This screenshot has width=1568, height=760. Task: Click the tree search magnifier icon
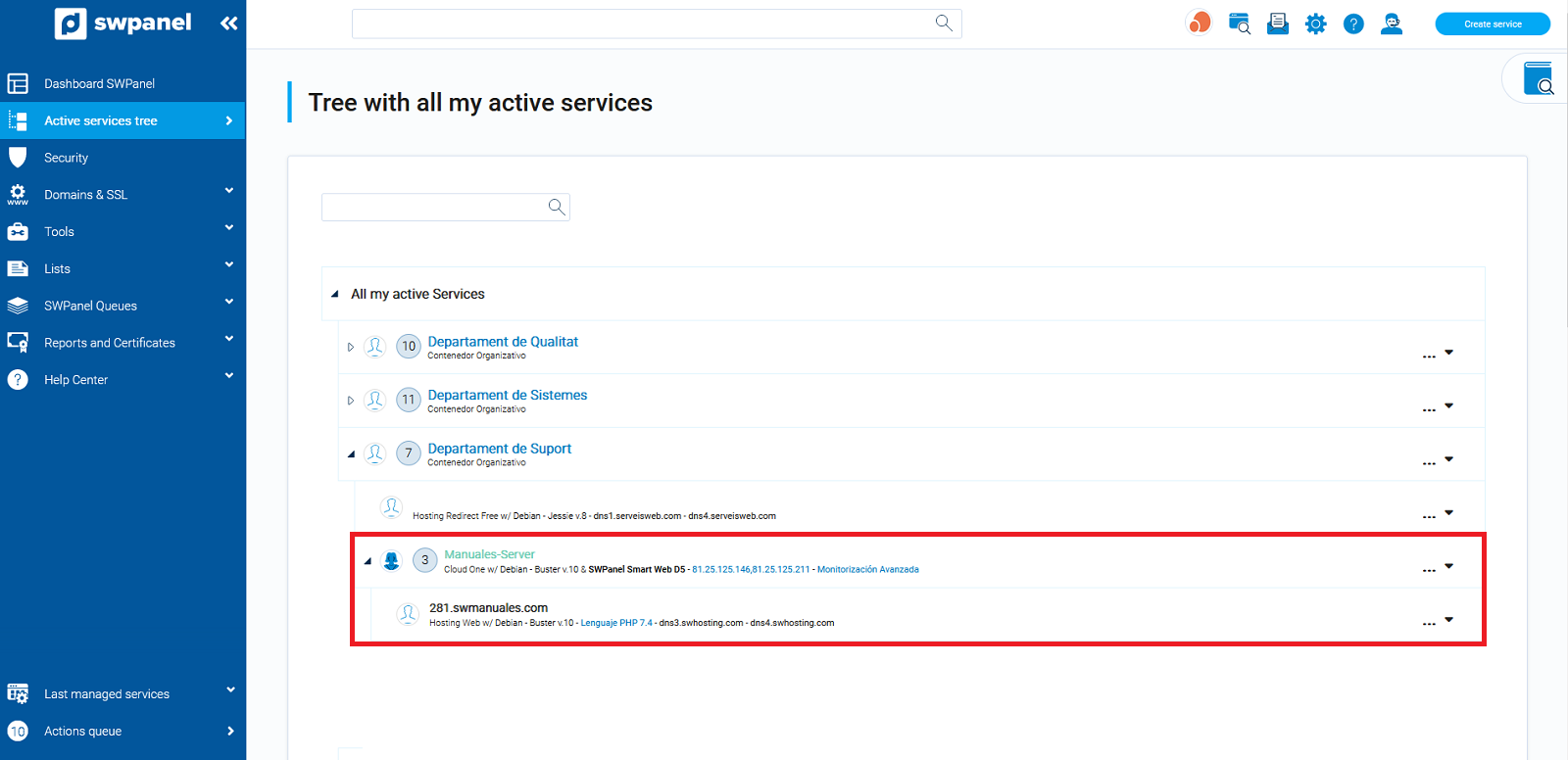pyautogui.click(x=557, y=207)
